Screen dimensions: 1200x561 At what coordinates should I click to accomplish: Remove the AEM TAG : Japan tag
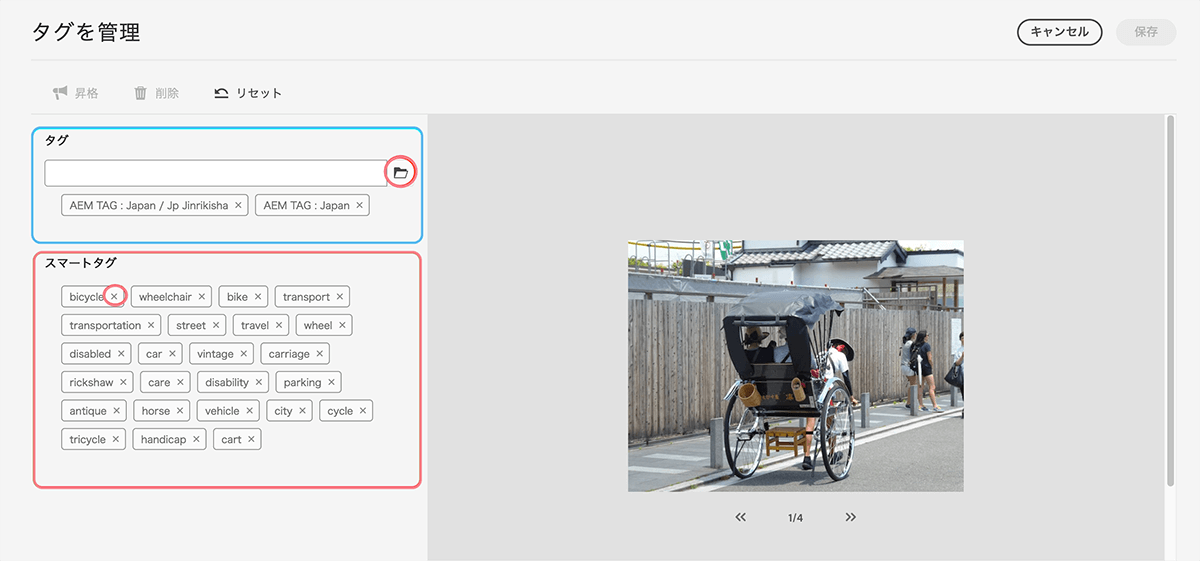[x=360, y=205]
